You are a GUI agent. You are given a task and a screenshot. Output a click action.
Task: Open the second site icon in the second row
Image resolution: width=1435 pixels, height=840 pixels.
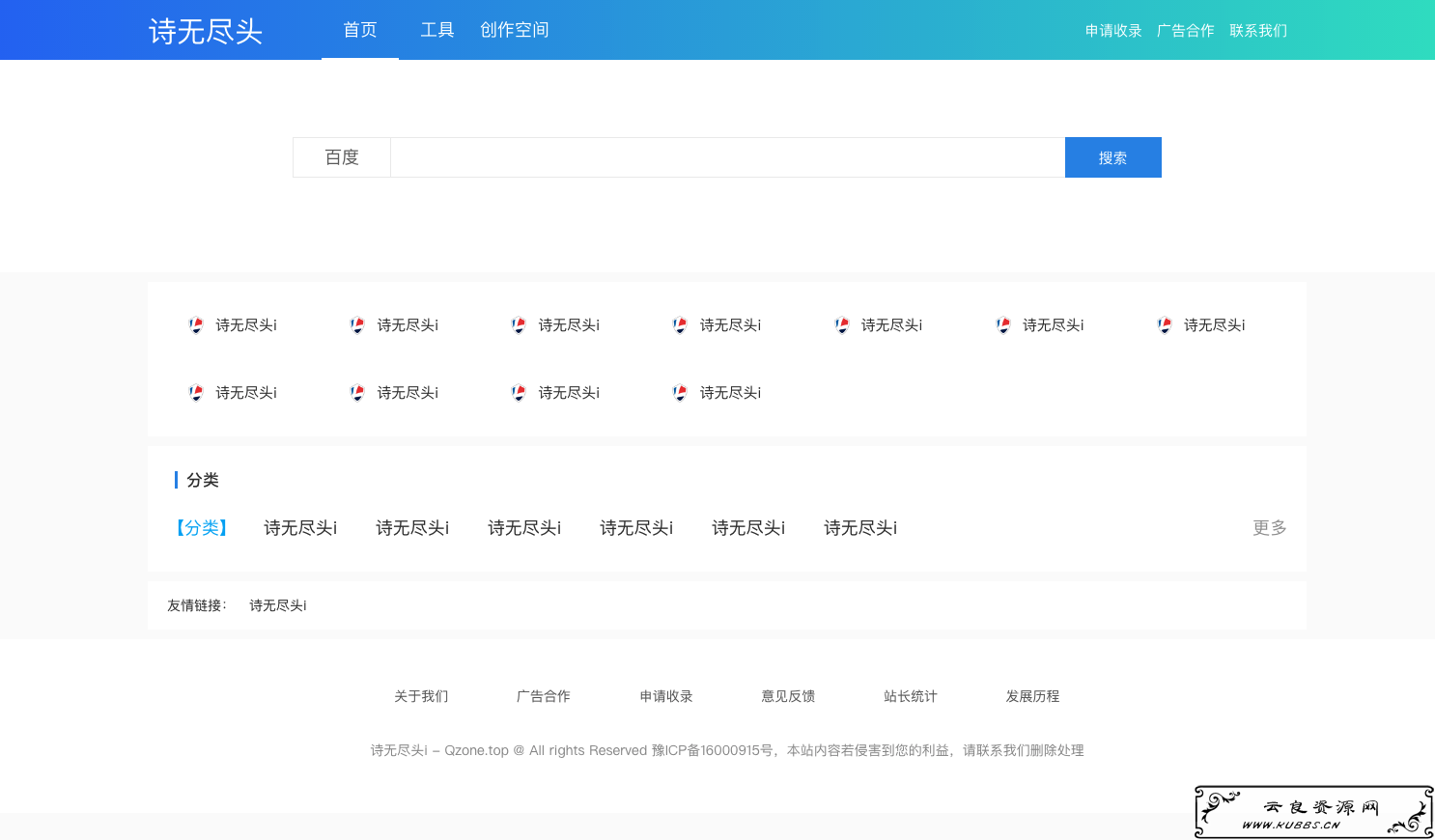tap(357, 393)
